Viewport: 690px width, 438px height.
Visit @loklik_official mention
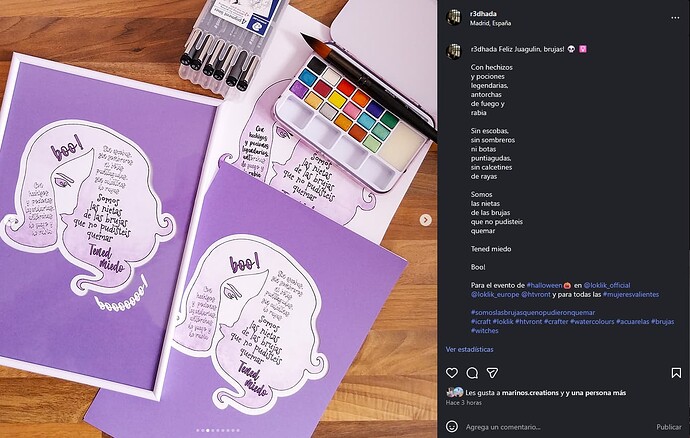pos(607,285)
